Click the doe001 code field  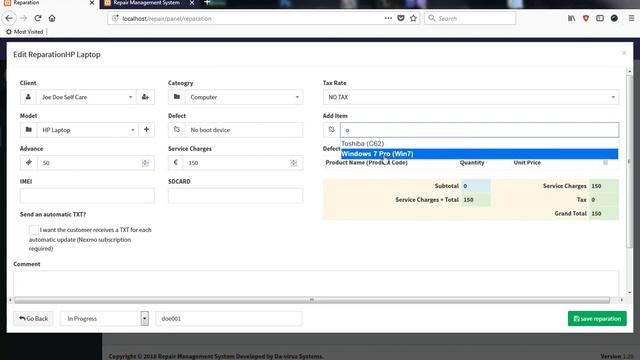229,318
